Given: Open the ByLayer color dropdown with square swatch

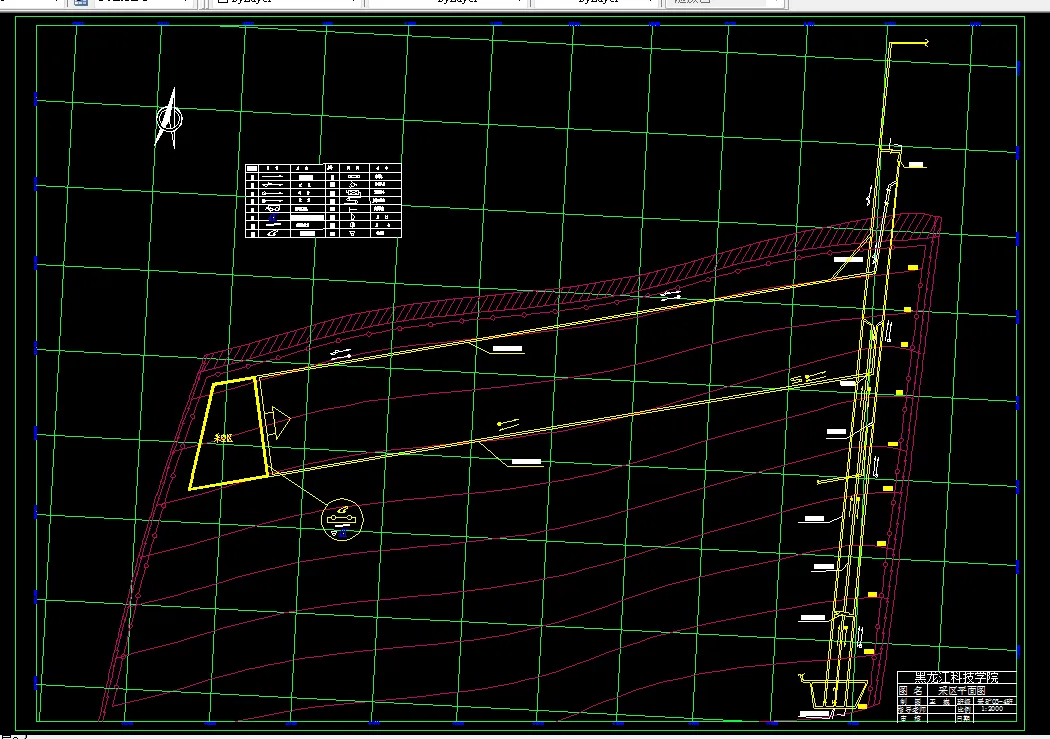Looking at the screenshot, I should [x=289, y=3].
